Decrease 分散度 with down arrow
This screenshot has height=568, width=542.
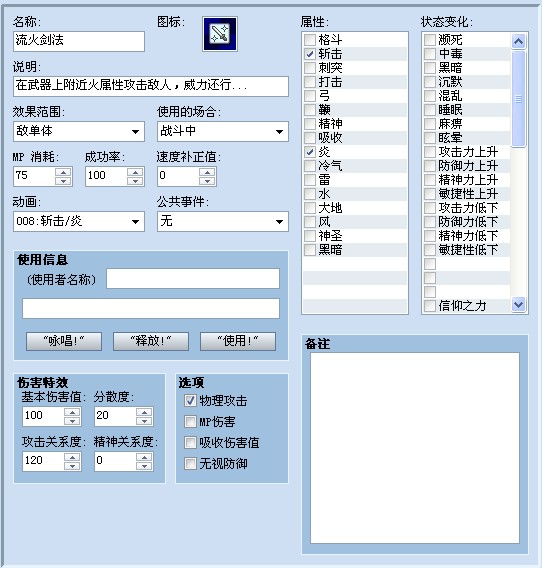144,421
